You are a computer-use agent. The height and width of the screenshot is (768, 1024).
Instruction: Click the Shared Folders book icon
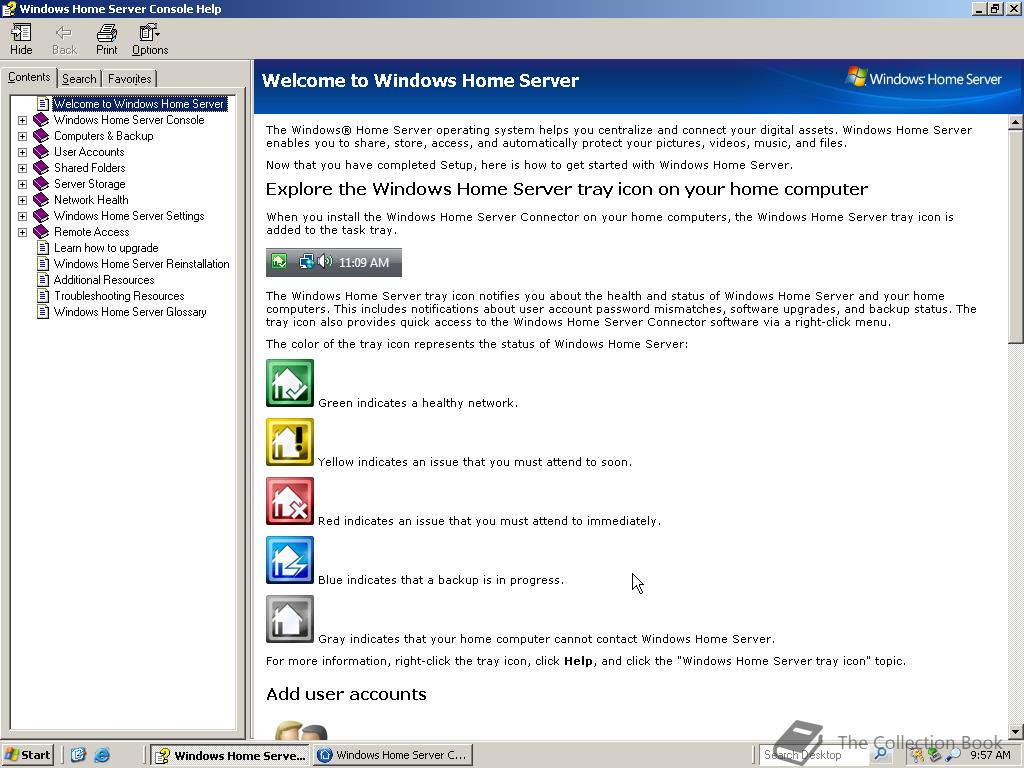tap(41, 168)
